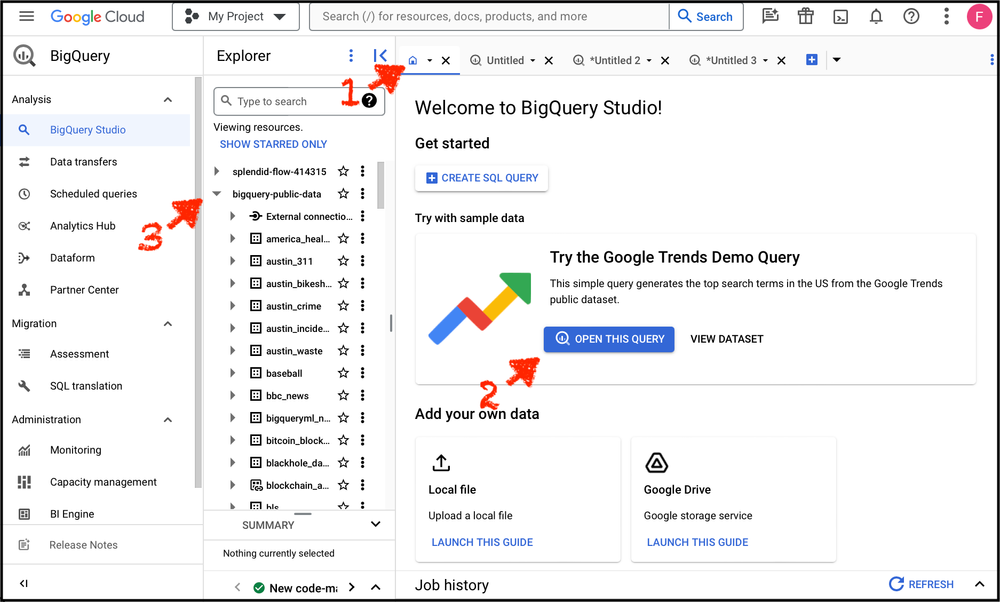Star the baseball dataset
1000x602 pixels.
pyautogui.click(x=342, y=372)
